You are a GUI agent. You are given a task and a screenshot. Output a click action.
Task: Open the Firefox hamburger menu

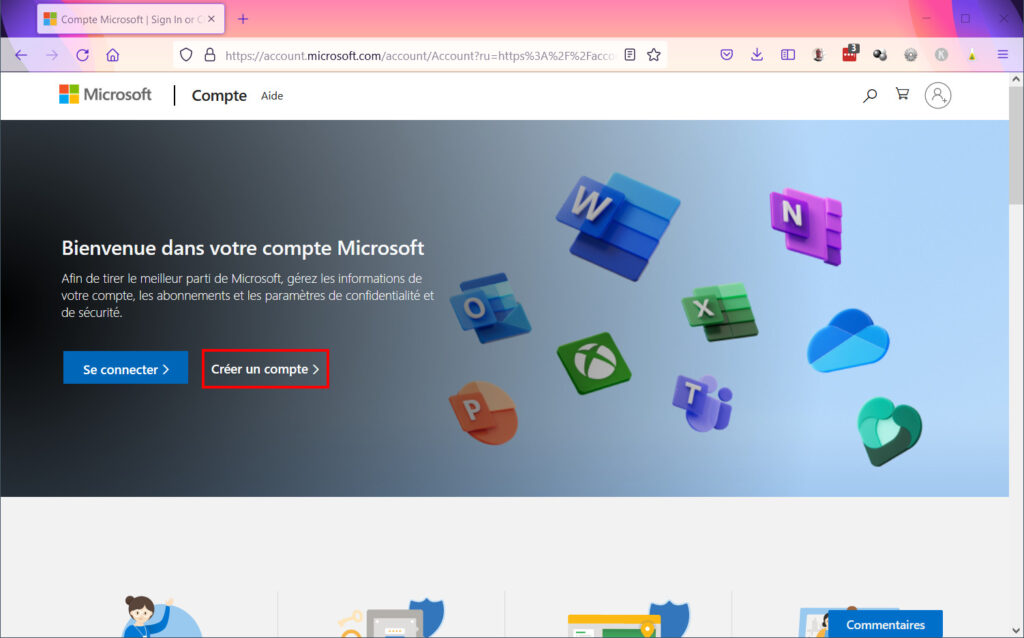(x=1003, y=56)
